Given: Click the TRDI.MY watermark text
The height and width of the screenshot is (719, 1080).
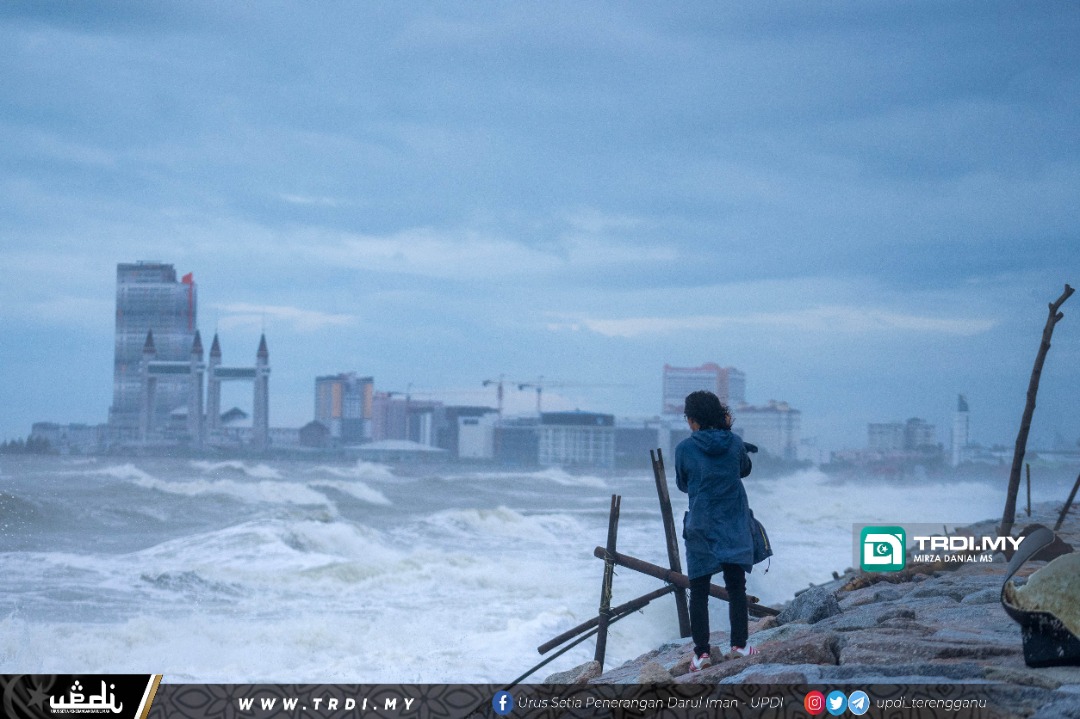Looking at the screenshot, I should [x=968, y=543].
